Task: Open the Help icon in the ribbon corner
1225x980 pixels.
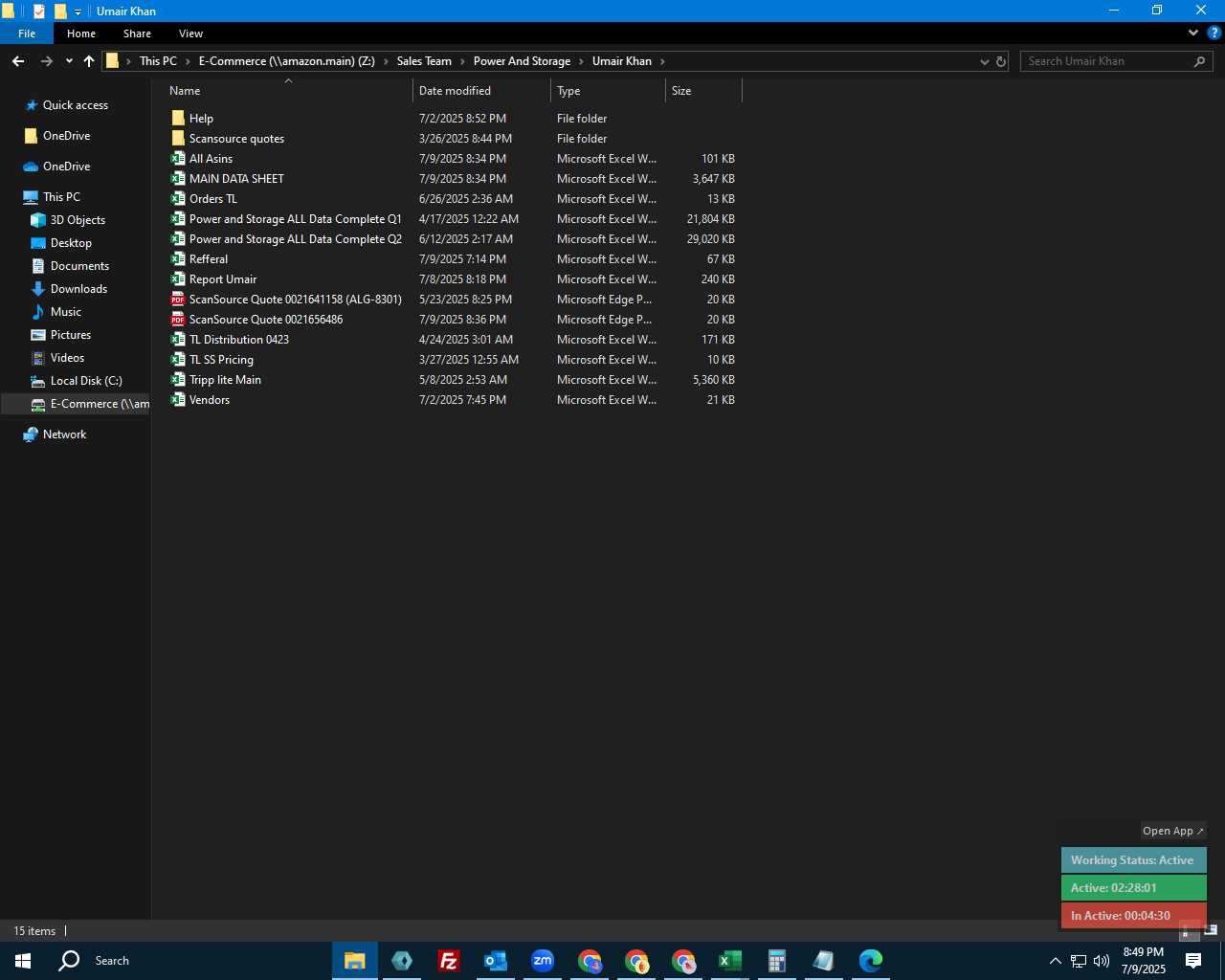Action: coord(1213,33)
